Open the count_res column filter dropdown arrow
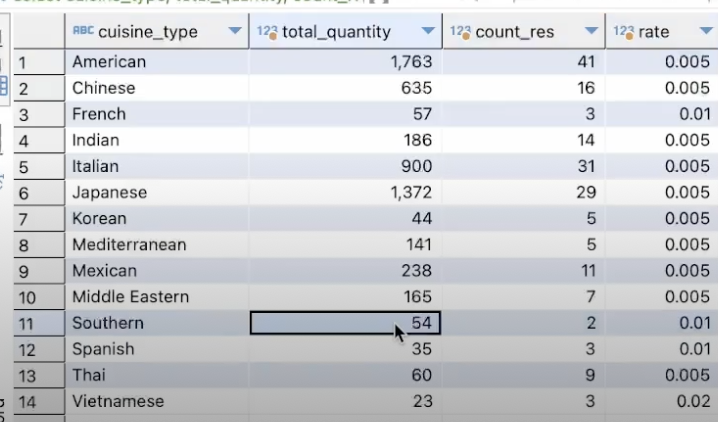The width and height of the screenshot is (718, 422). tap(592, 31)
